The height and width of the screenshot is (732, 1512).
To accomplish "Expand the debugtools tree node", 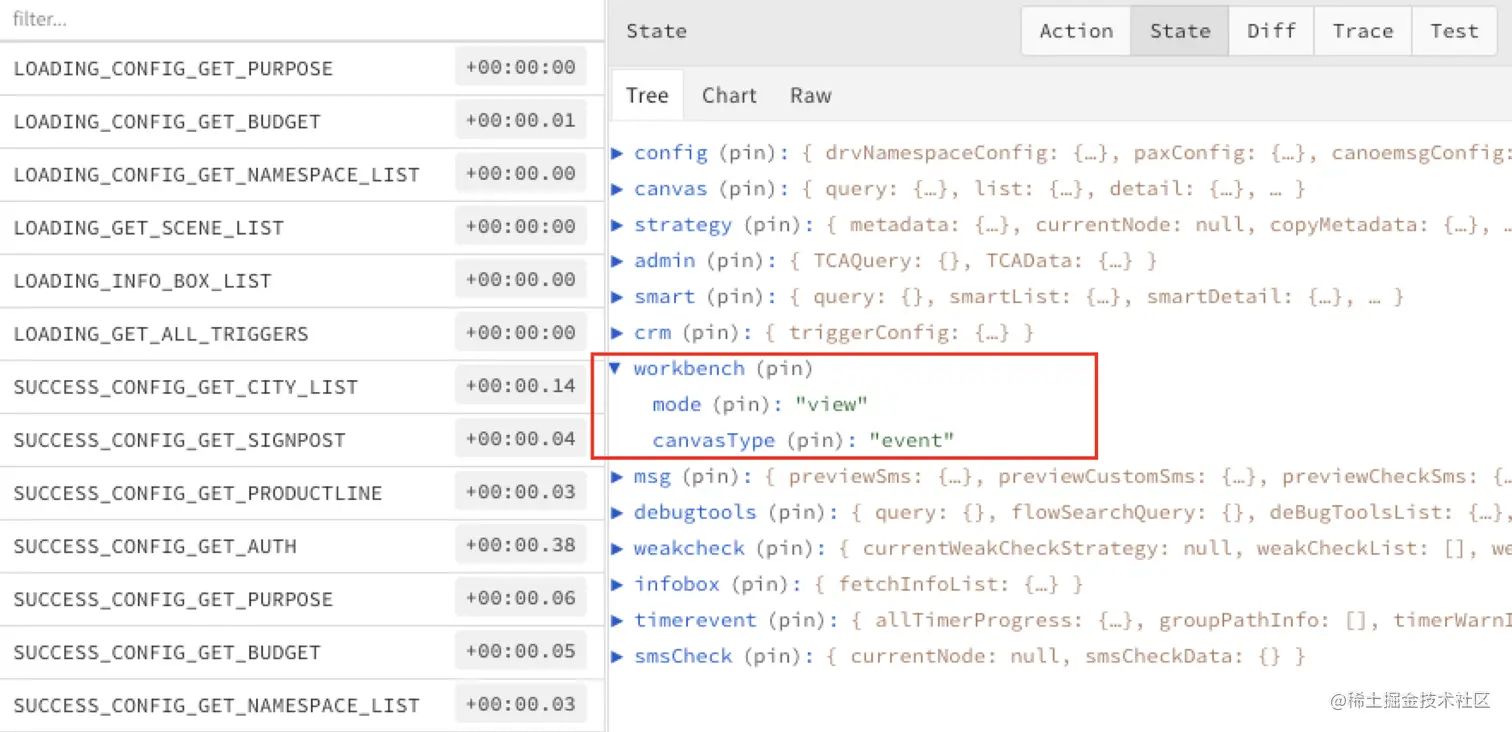I will click(618, 513).
